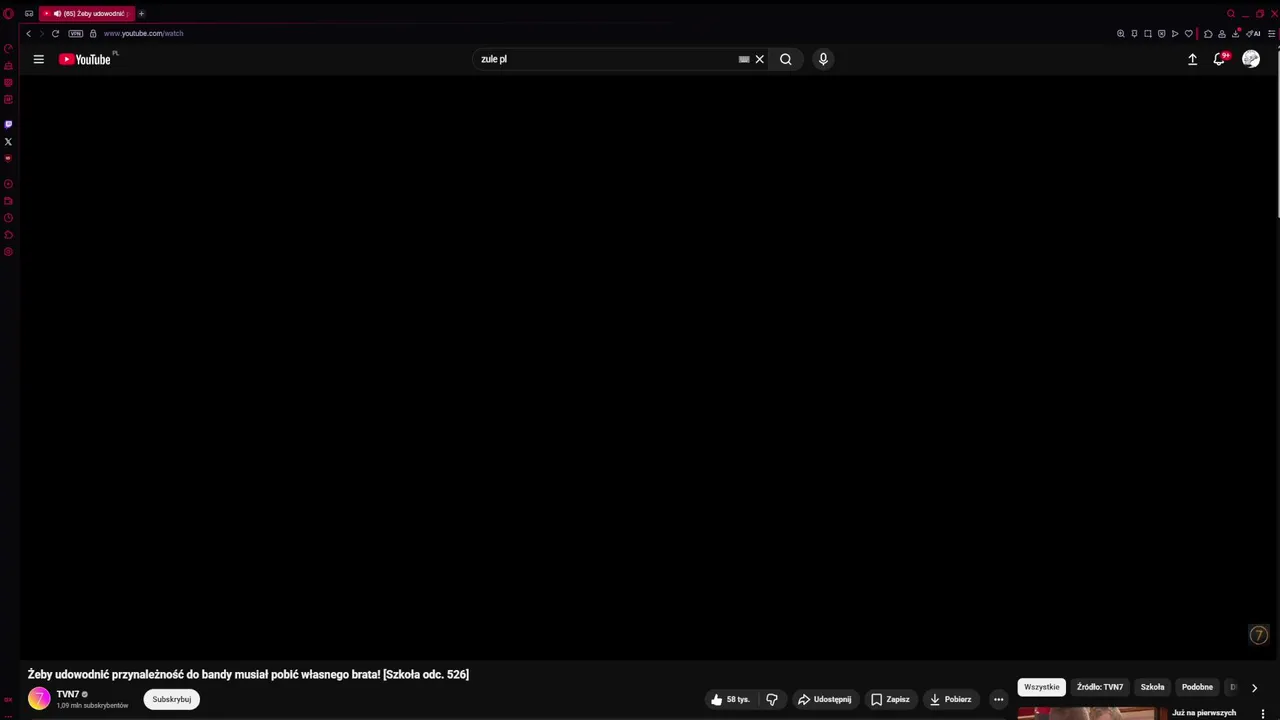The image size is (1280, 720).
Task: Open the account avatar menu
Action: [1251, 59]
